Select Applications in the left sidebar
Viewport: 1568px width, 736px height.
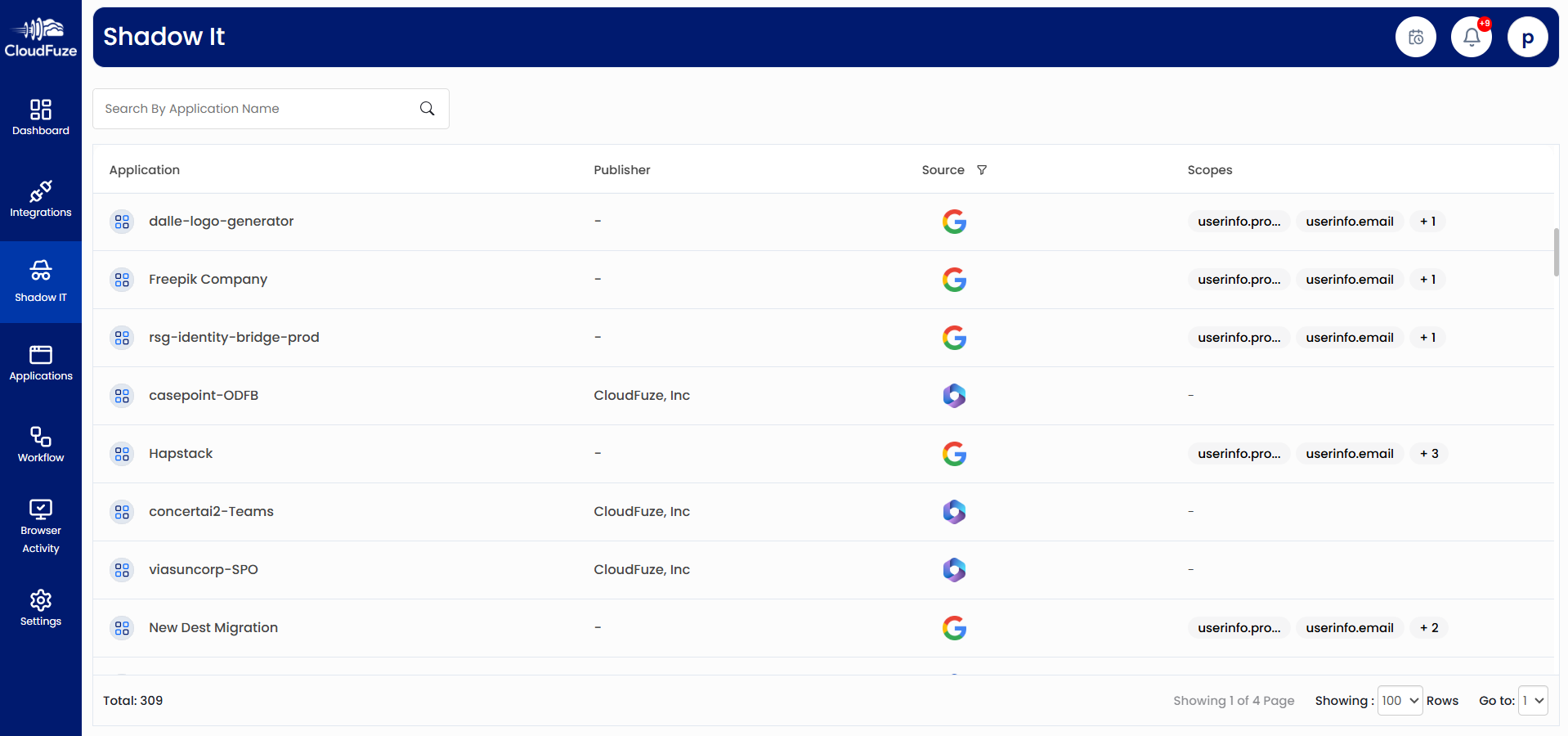[40, 362]
